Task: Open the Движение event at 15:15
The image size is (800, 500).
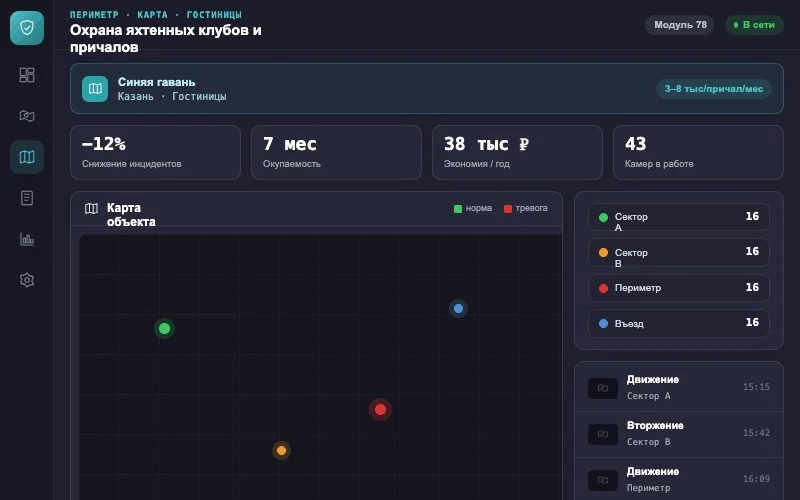Action: point(679,388)
